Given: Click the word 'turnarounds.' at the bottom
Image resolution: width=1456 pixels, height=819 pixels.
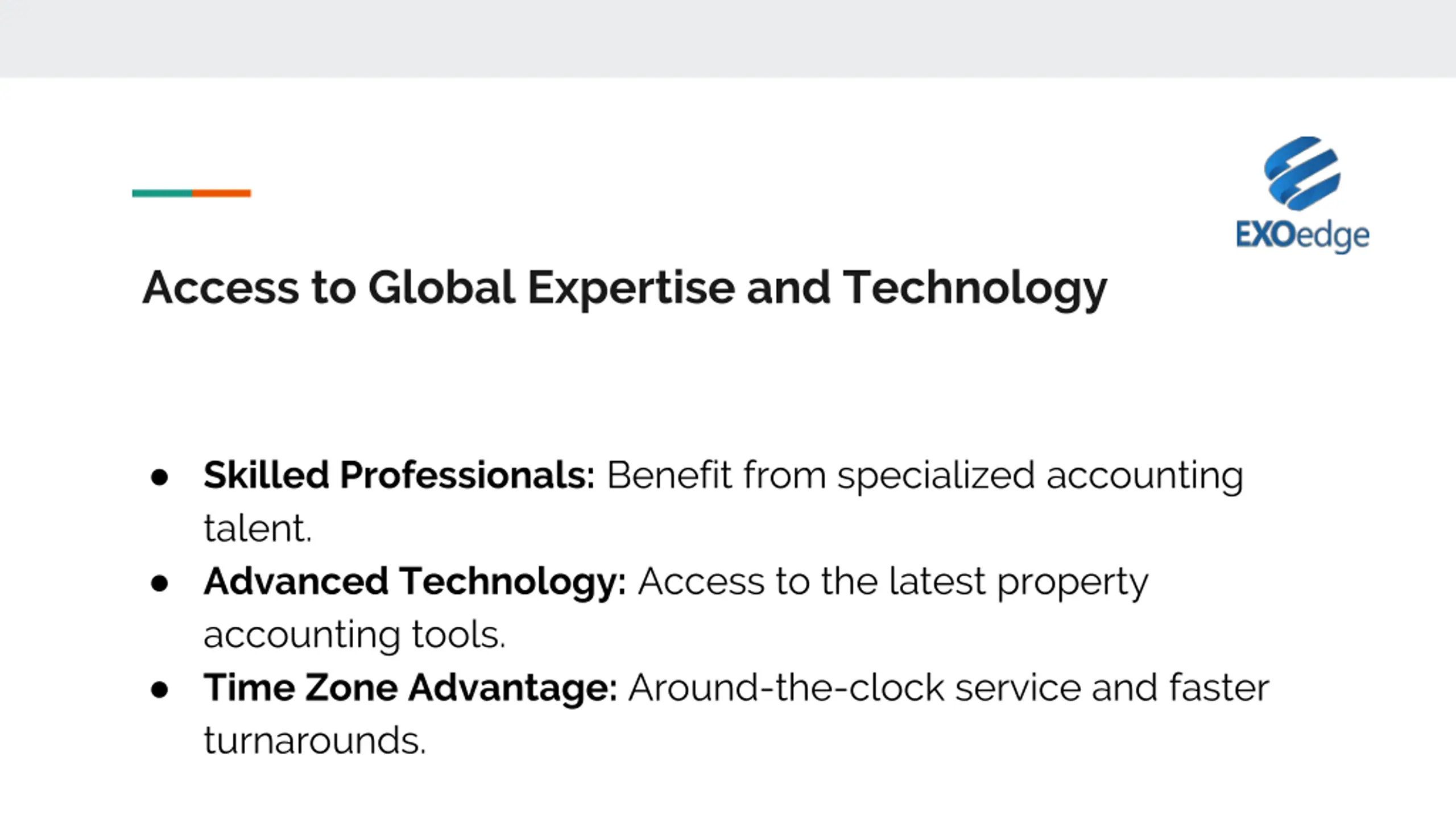Looking at the screenshot, I should (x=315, y=741).
